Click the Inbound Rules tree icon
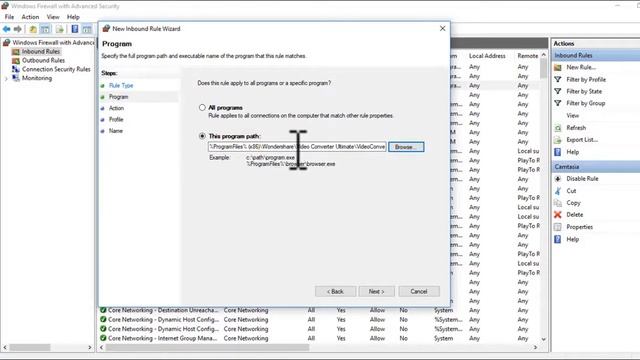Viewport: 640px width, 360px height. [16, 51]
